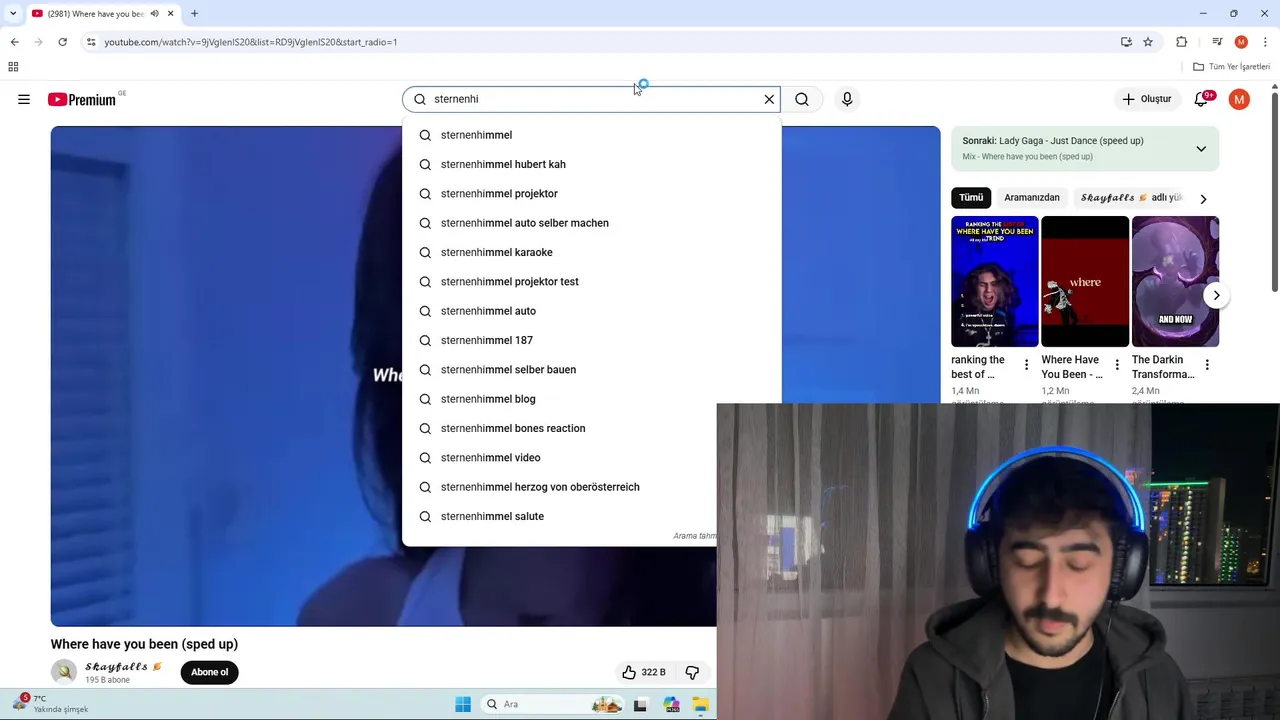The image size is (1280, 720).
Task: Select suggestion 'sternenhimmel auto selber machen'
Action: [591, 223]
